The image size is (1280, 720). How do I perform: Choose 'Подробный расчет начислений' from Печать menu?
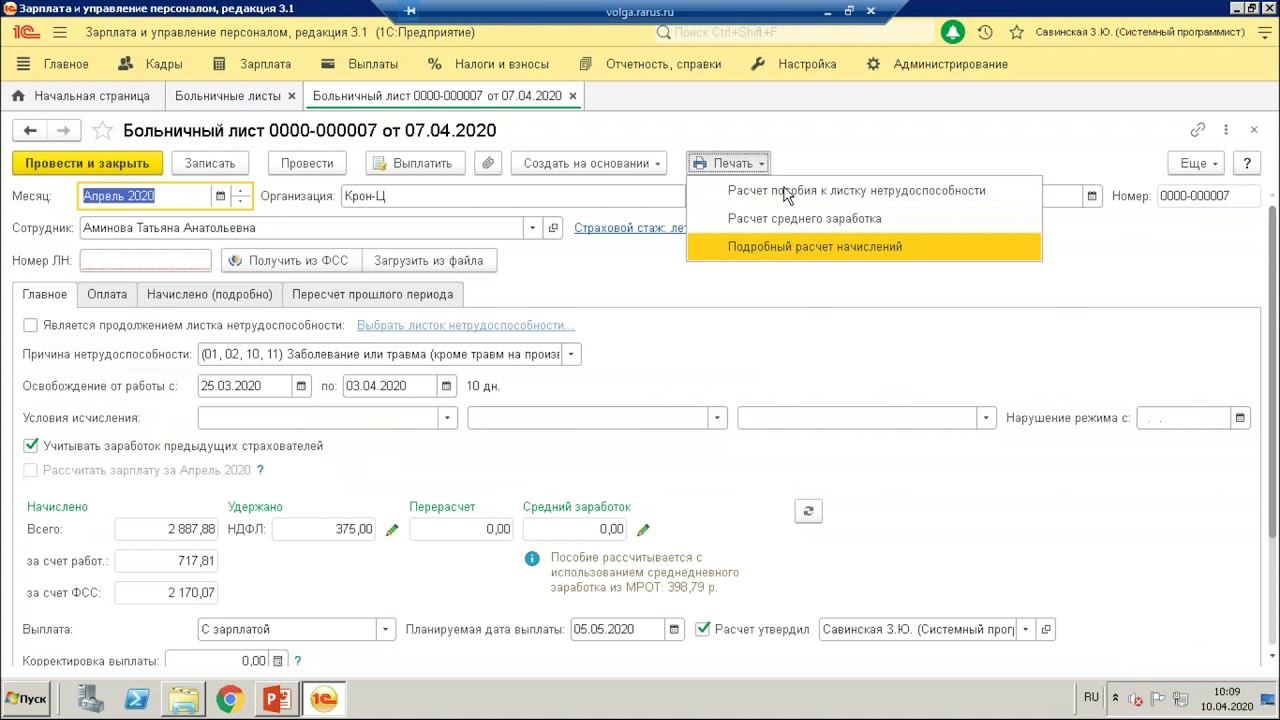[864, 246]
